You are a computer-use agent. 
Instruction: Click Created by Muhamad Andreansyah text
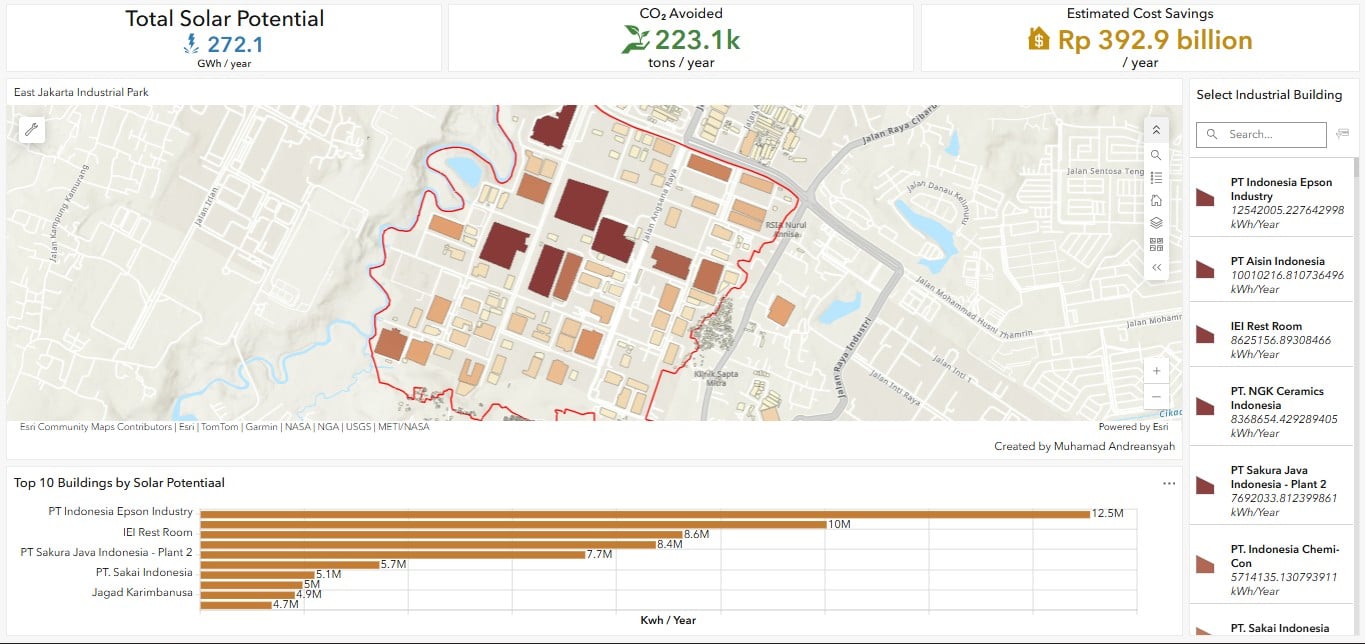click(x=1084, y=446)
